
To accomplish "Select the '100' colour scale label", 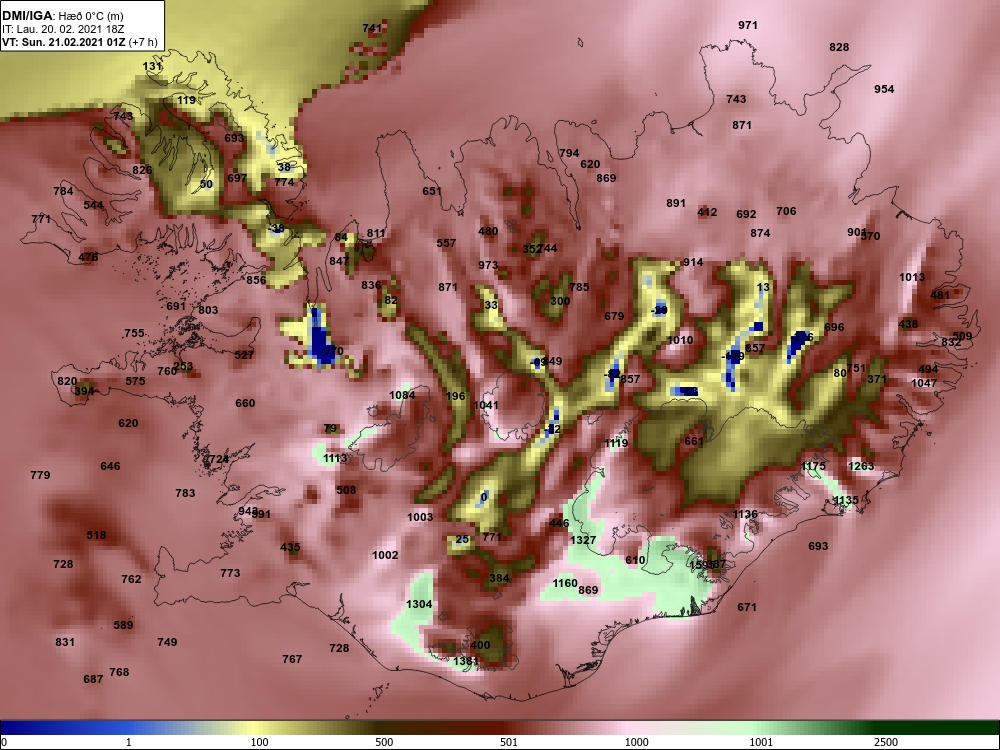I will [x=259, y=742].
